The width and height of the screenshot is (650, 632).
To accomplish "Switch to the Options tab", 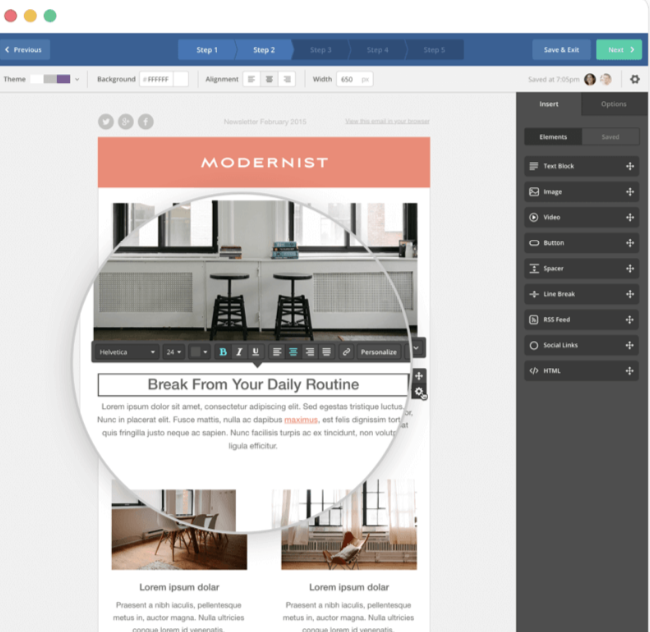I will (613, 104).
